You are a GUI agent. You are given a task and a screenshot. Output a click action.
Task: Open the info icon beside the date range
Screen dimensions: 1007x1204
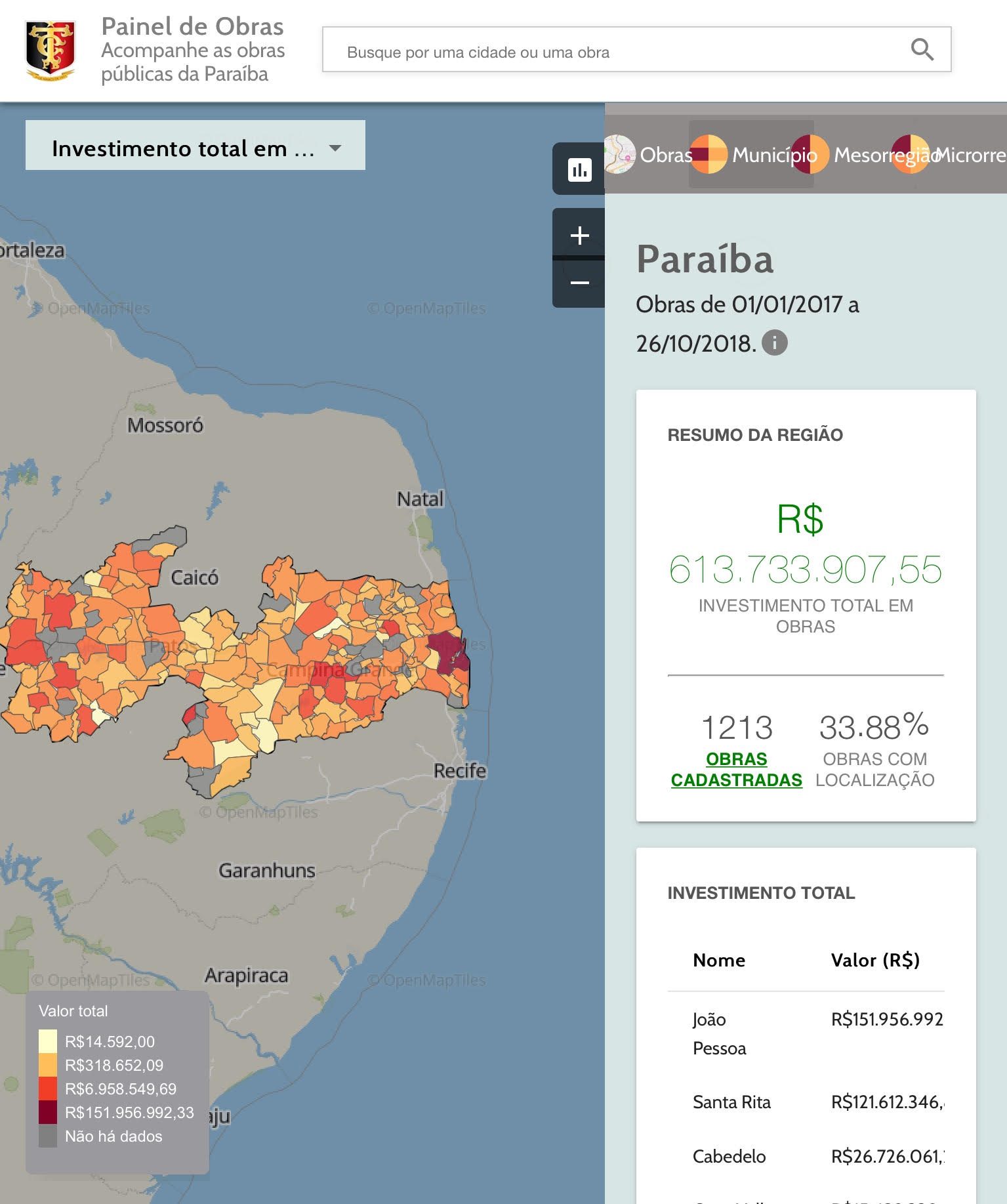coord(775,343)
